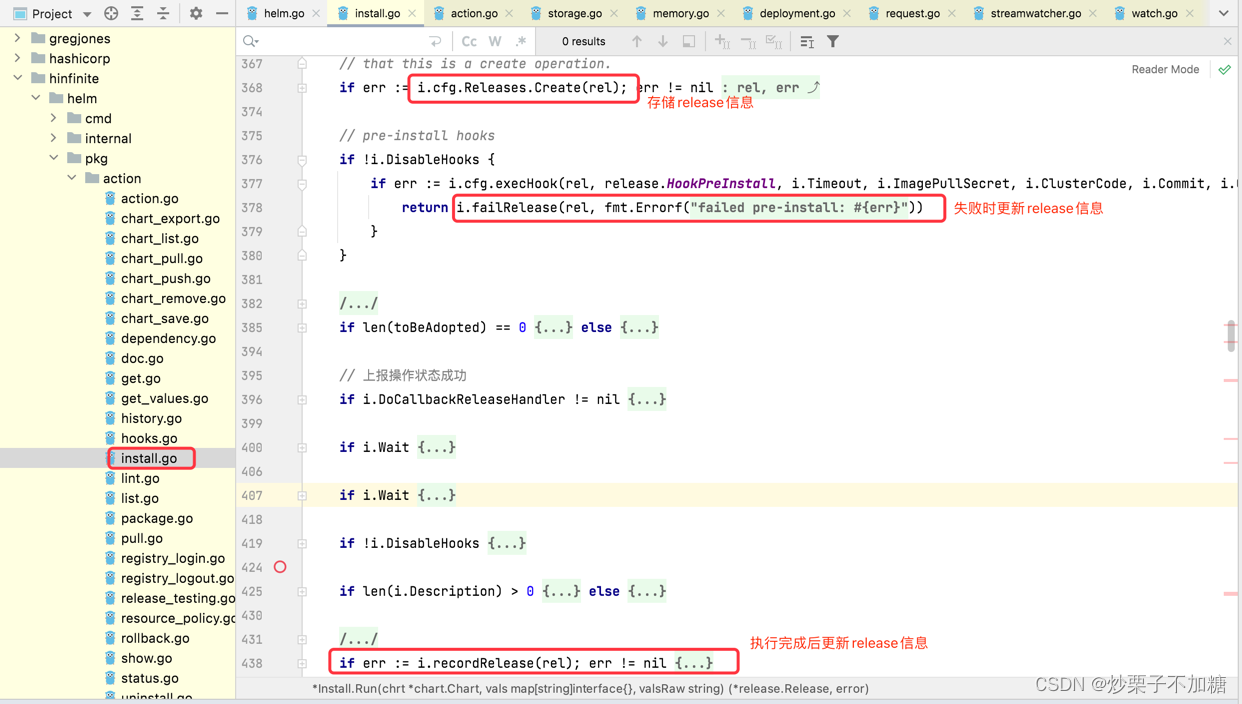Toggle fold marker at line 368

[302, 88]
